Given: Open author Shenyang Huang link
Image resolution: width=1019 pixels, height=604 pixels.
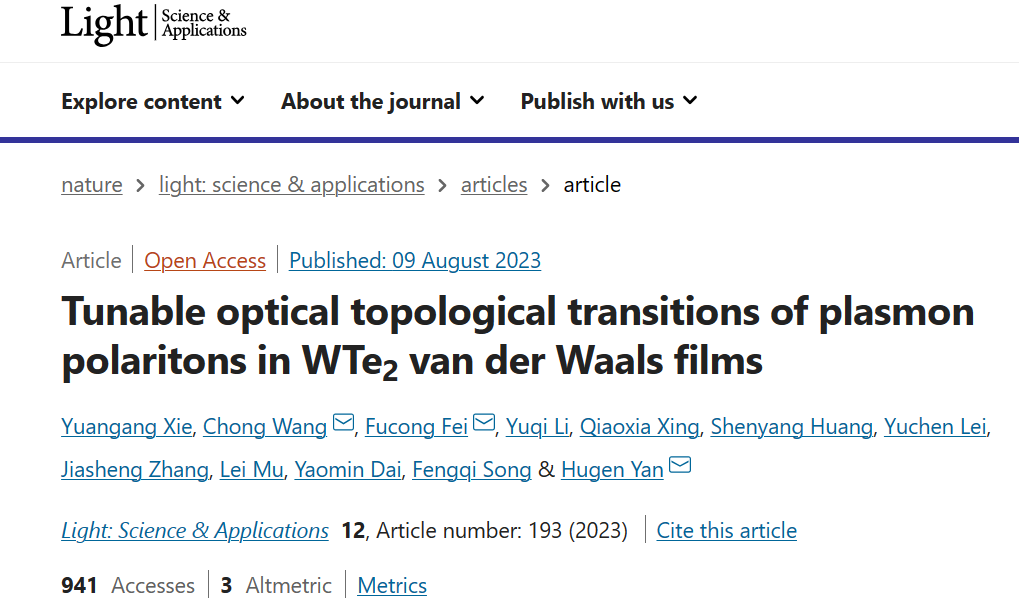Looking at the screenshot, I should [x=792, y=427].
